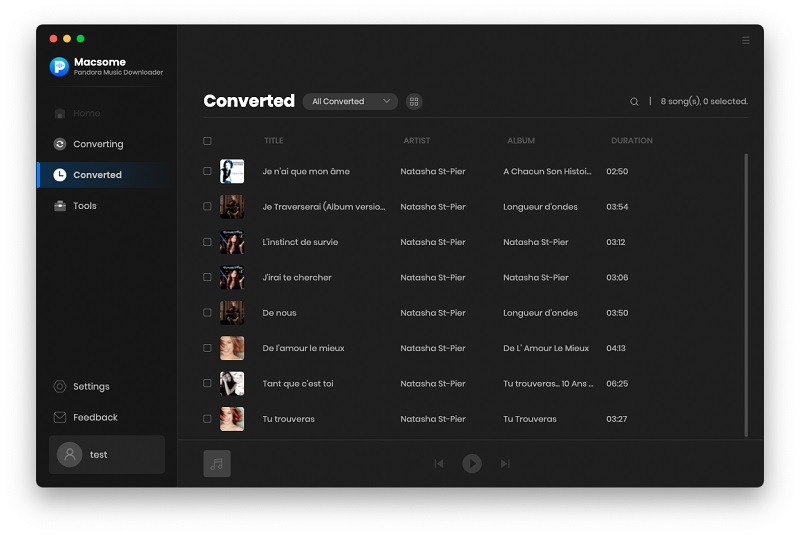This screenshot has width=800, height=535.
Task: Click album Tu trouveras.. 10 Ans
Action: (548, 384)
